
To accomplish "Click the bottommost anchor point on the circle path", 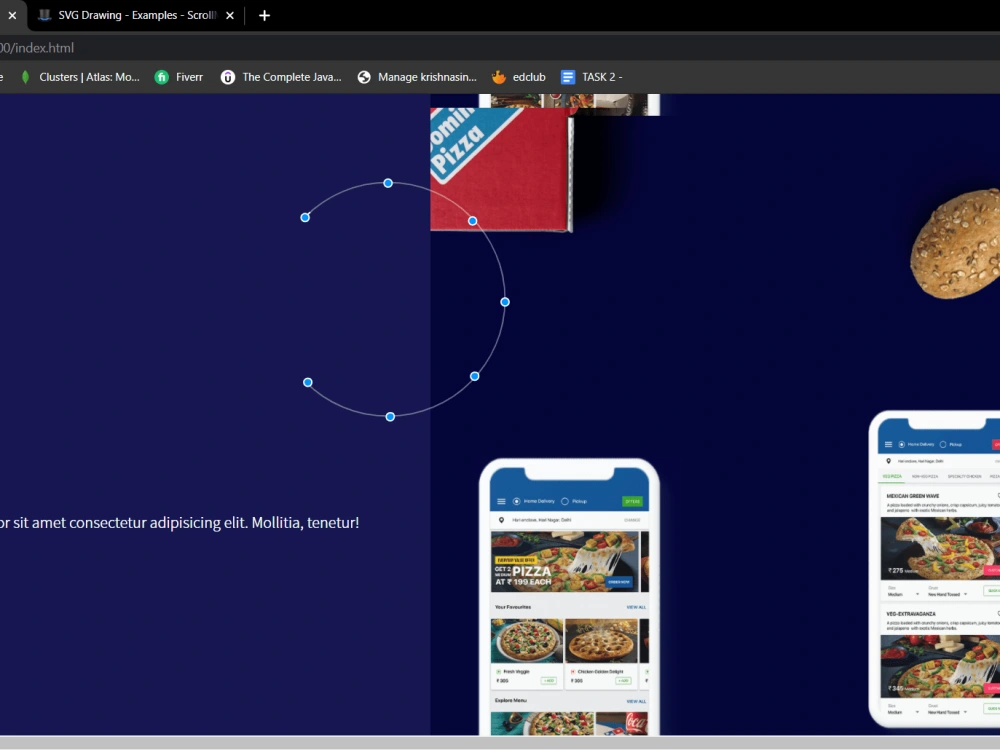I will (390, 416).
